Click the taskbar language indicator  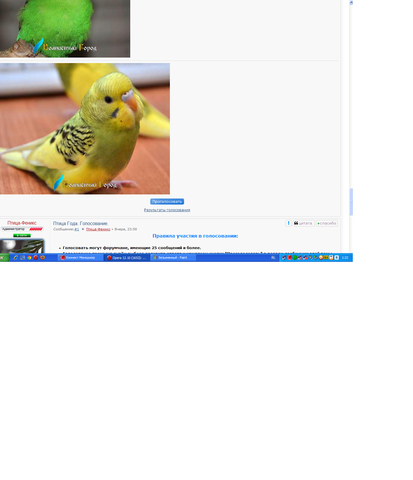coord(273,258)
